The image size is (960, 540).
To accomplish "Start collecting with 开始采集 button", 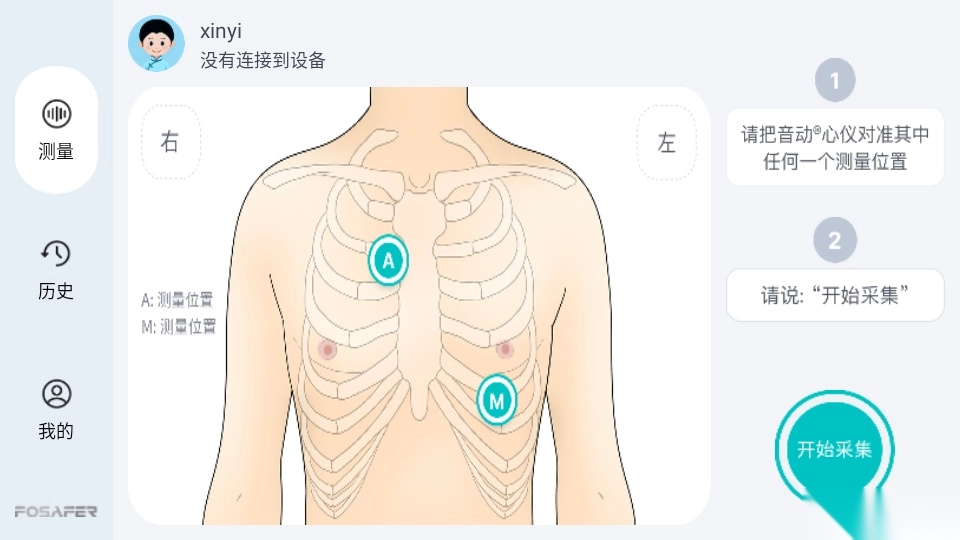I will pyautogui.click(x=834, y=450).
